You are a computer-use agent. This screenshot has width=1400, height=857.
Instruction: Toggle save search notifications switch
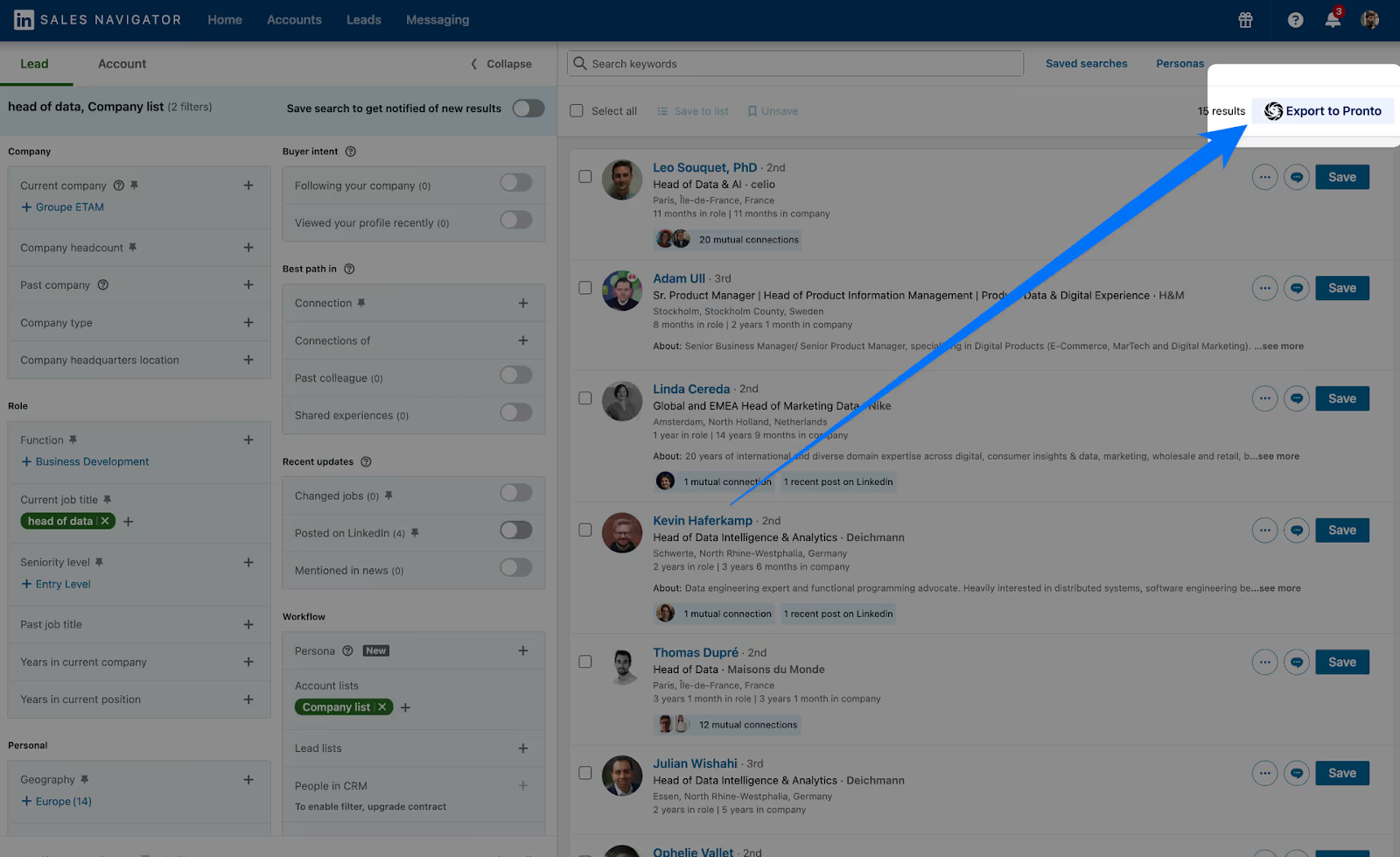click(x=528, y=108)
